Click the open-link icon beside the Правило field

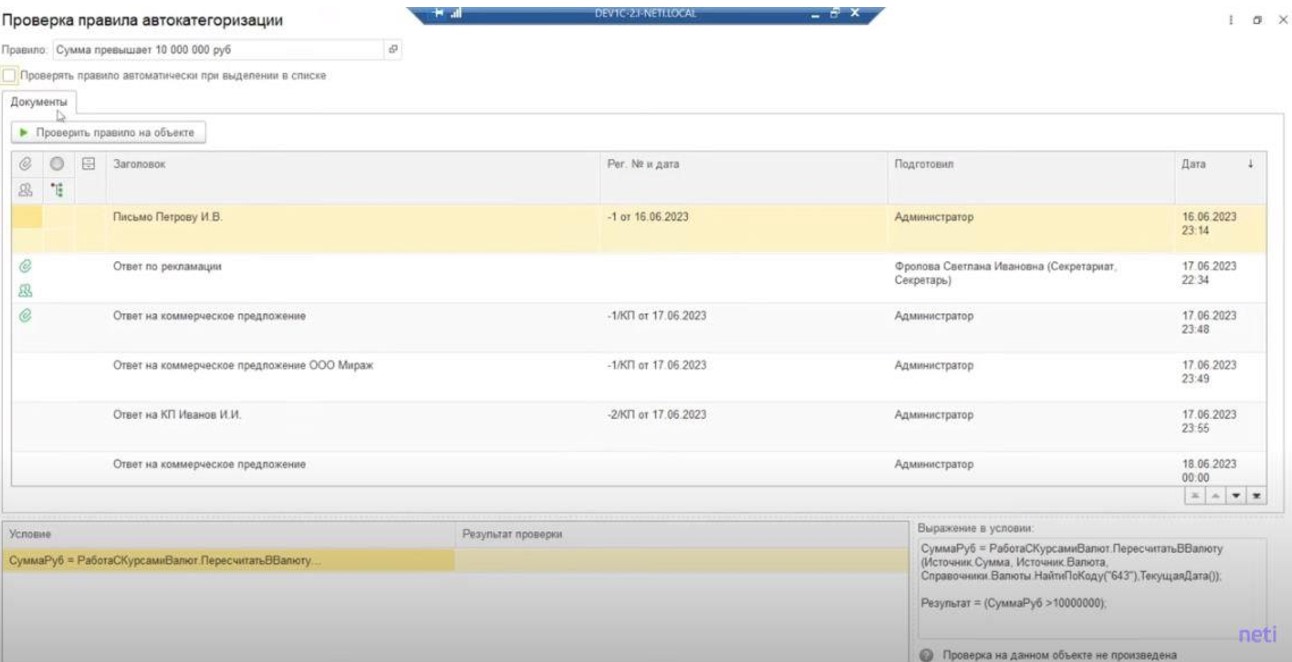click(393, 49)
